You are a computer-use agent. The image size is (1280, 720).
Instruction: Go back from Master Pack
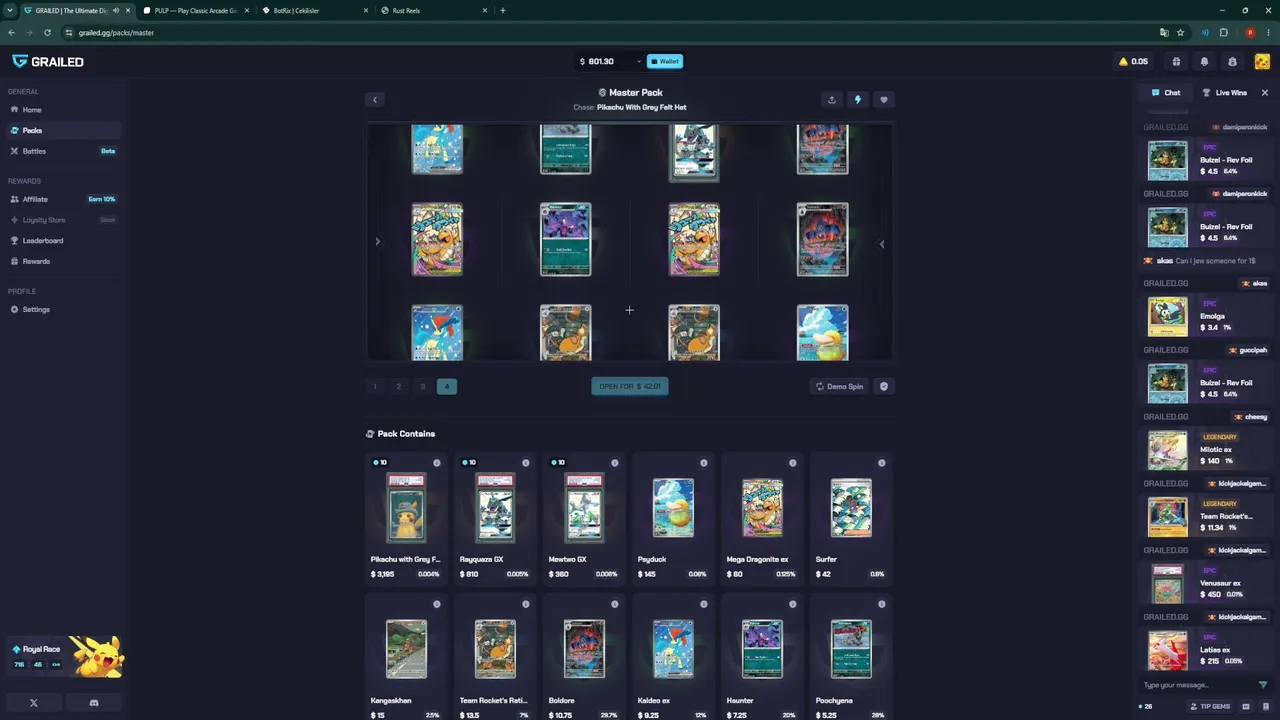(x=375, y=99)
